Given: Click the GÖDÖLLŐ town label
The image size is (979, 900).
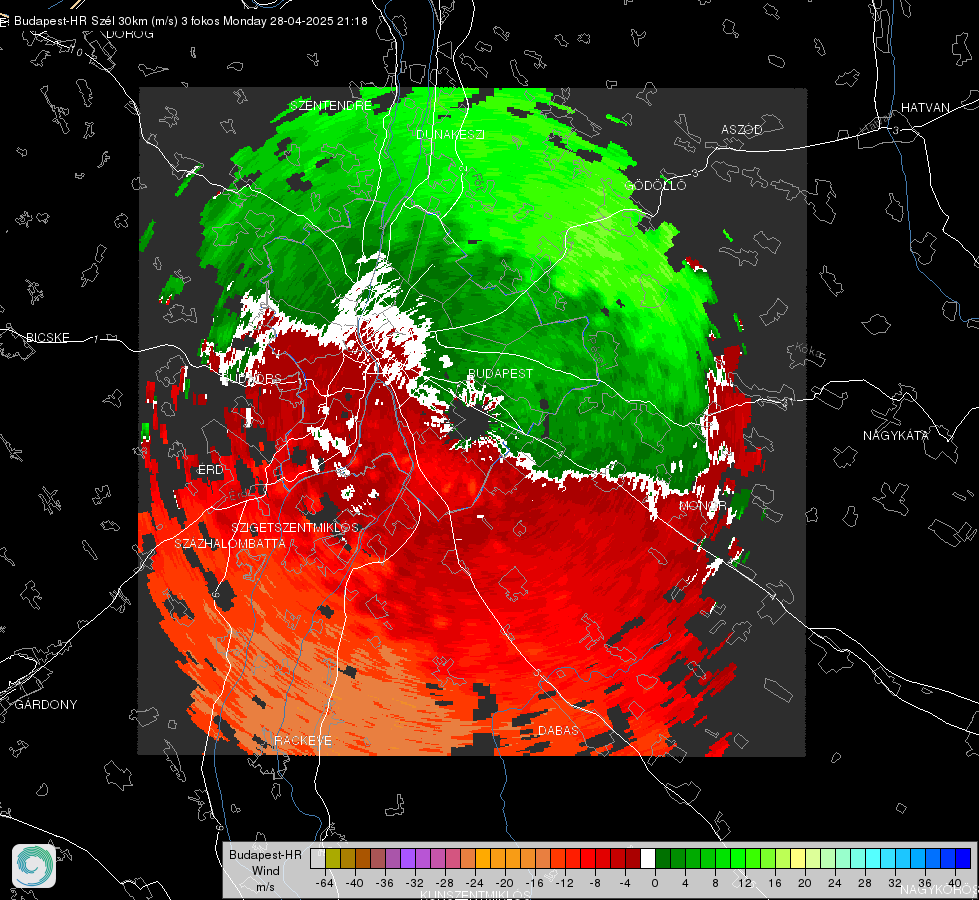Looking at the screenshot, I should [655, 185].
